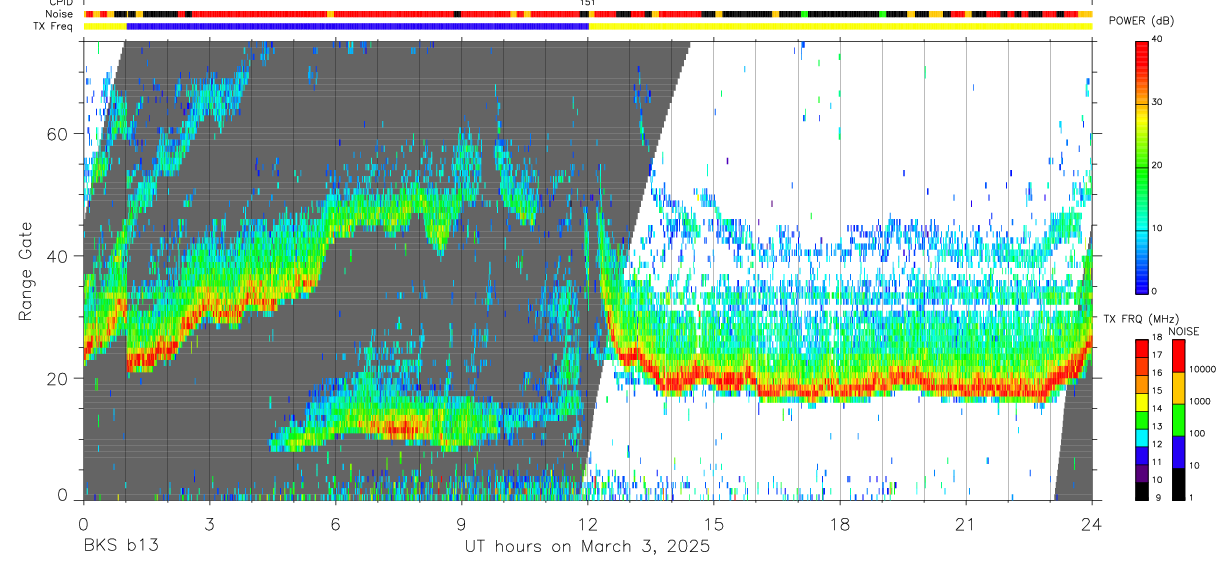
Task: Click the '10000' label on the noise legend
Action: (1204, 370)
